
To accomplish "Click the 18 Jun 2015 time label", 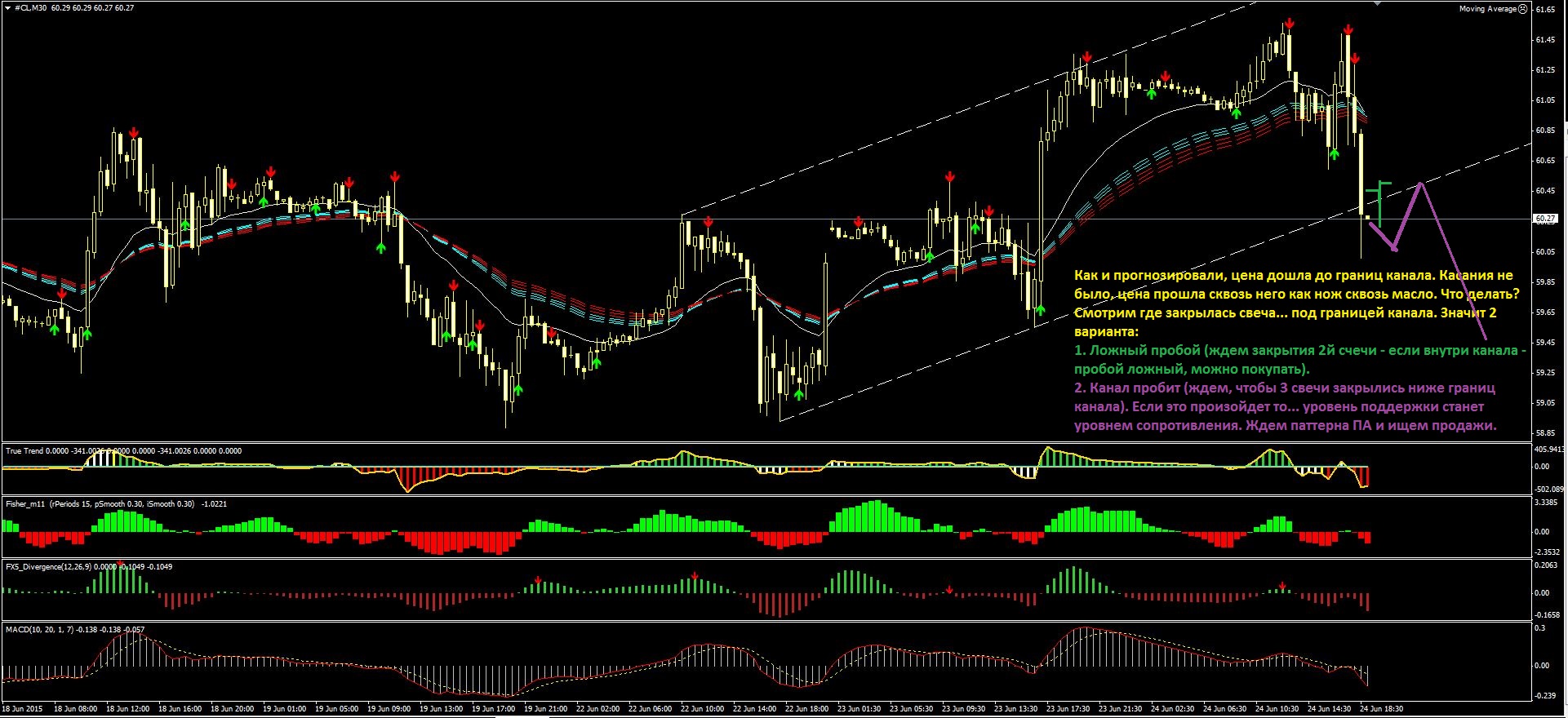I will tap(23, 708).
